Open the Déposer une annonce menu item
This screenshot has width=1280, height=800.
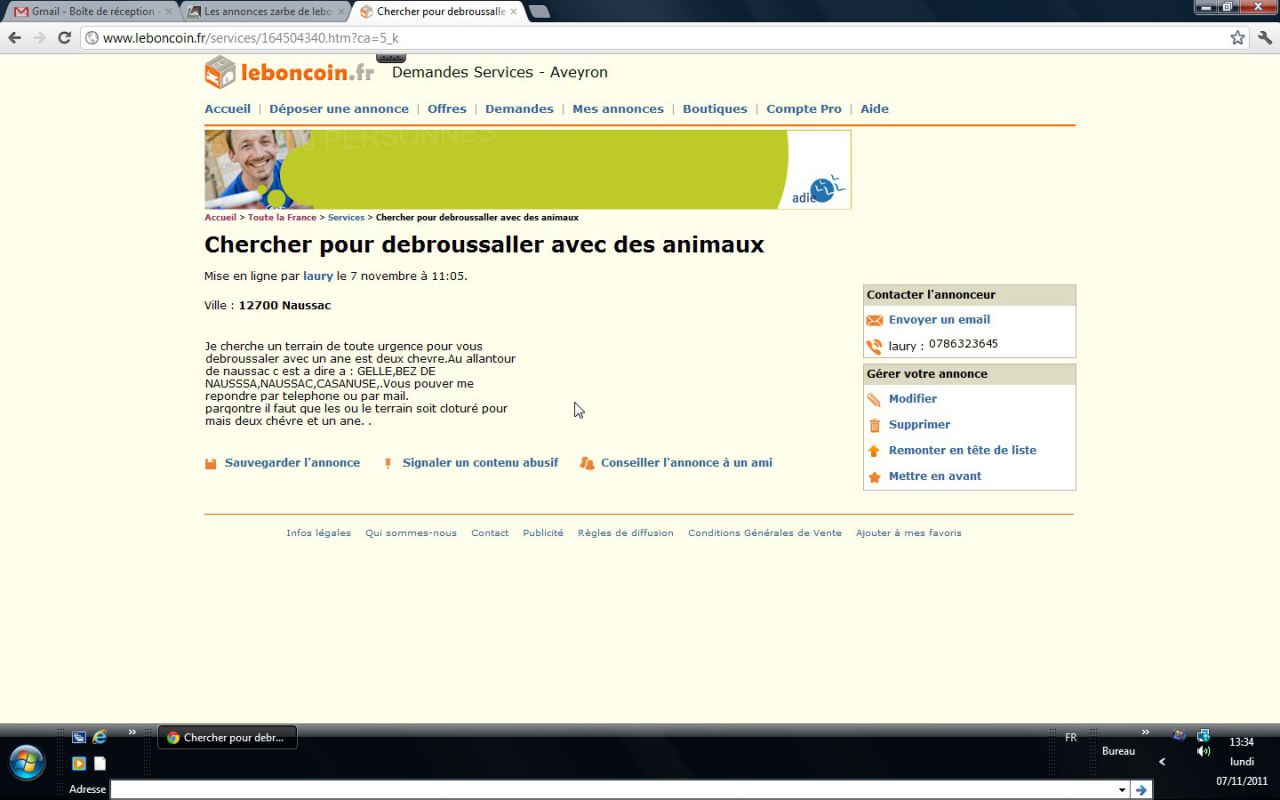coord(338,109)
